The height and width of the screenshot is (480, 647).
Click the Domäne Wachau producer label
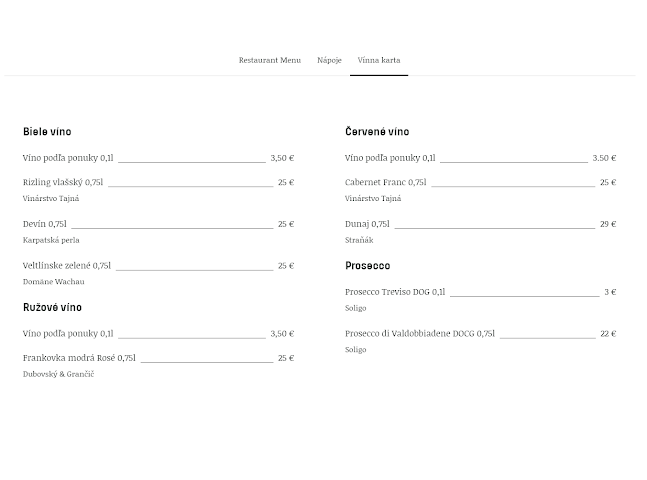pyautogui.click(x=53, y=282)
